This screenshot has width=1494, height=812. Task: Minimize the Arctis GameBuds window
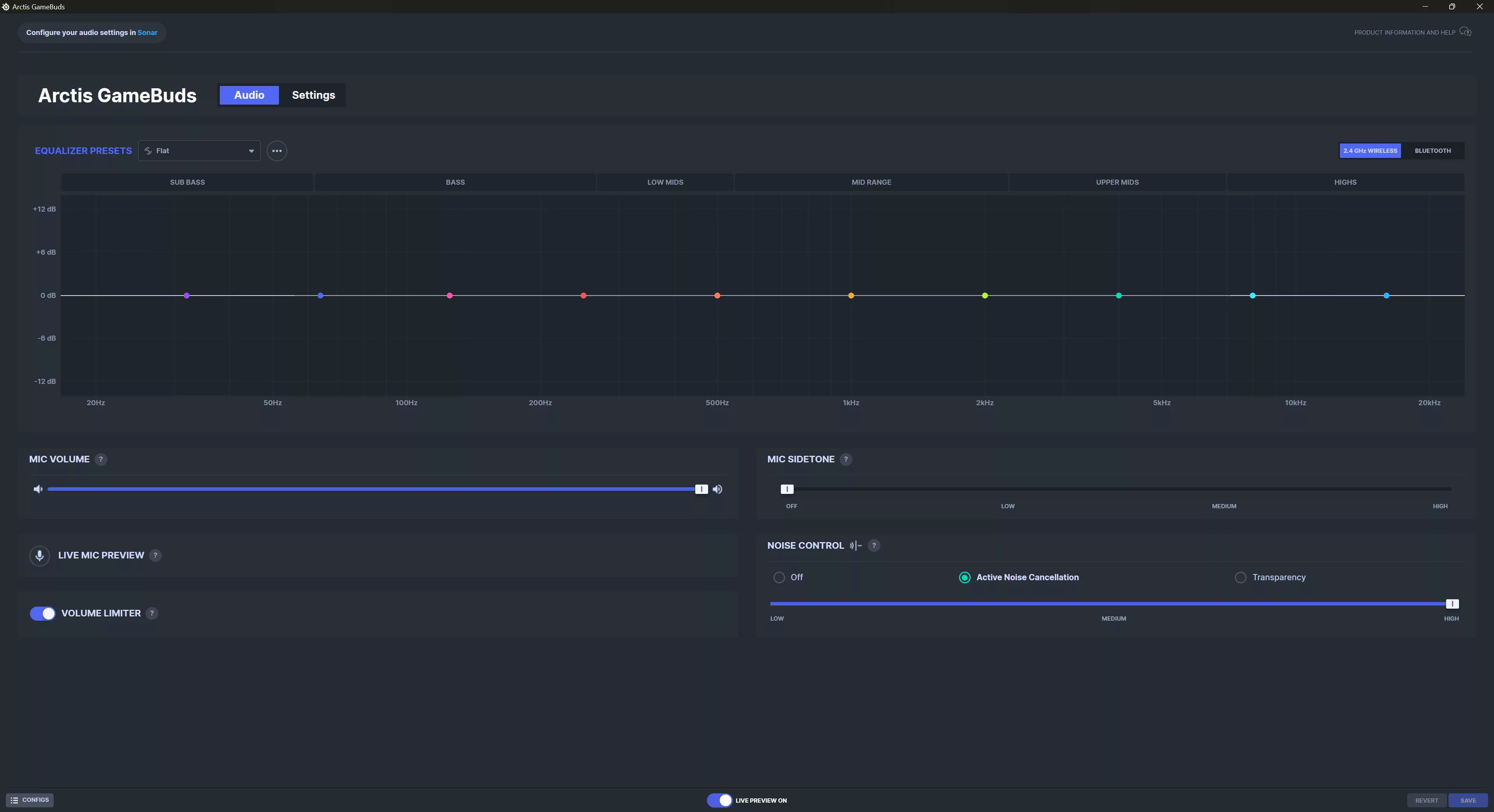click(x=1425, y=6)
